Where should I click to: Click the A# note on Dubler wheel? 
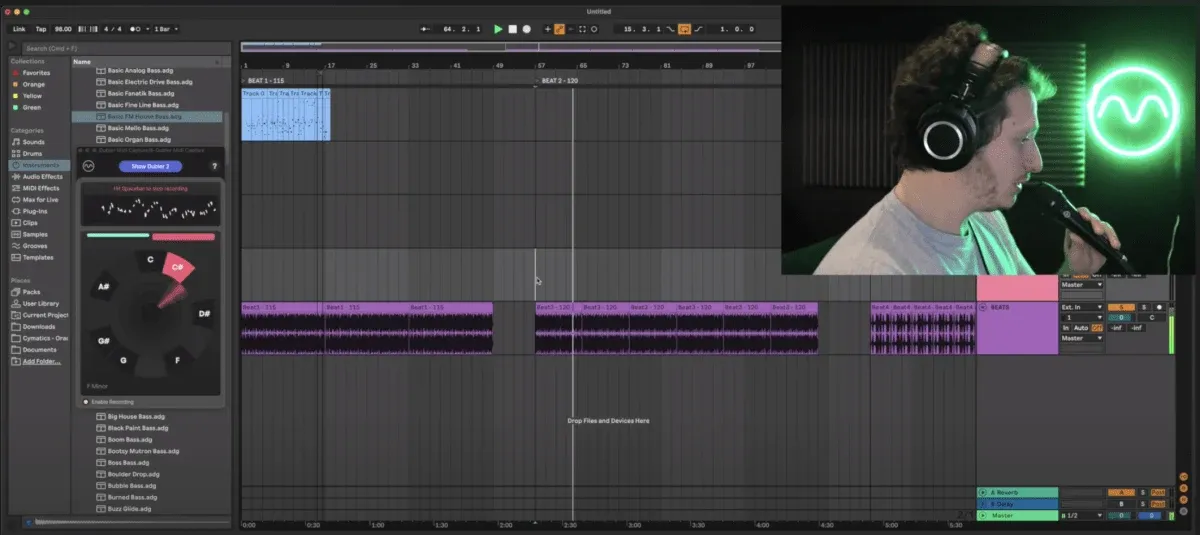104,287
